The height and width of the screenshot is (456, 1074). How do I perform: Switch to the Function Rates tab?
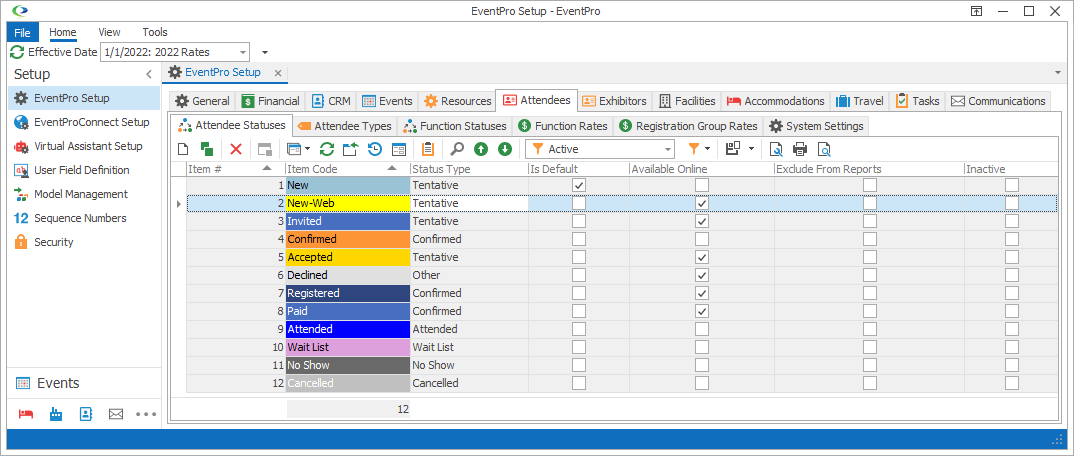[x=563, y=126]
